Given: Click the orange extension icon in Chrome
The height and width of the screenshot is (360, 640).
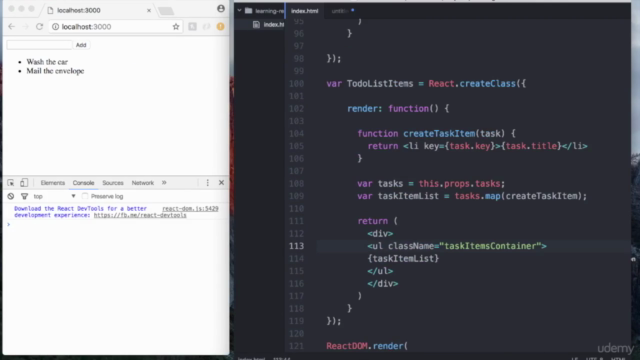Looking at the screenshot, I should tap(220, 27).
